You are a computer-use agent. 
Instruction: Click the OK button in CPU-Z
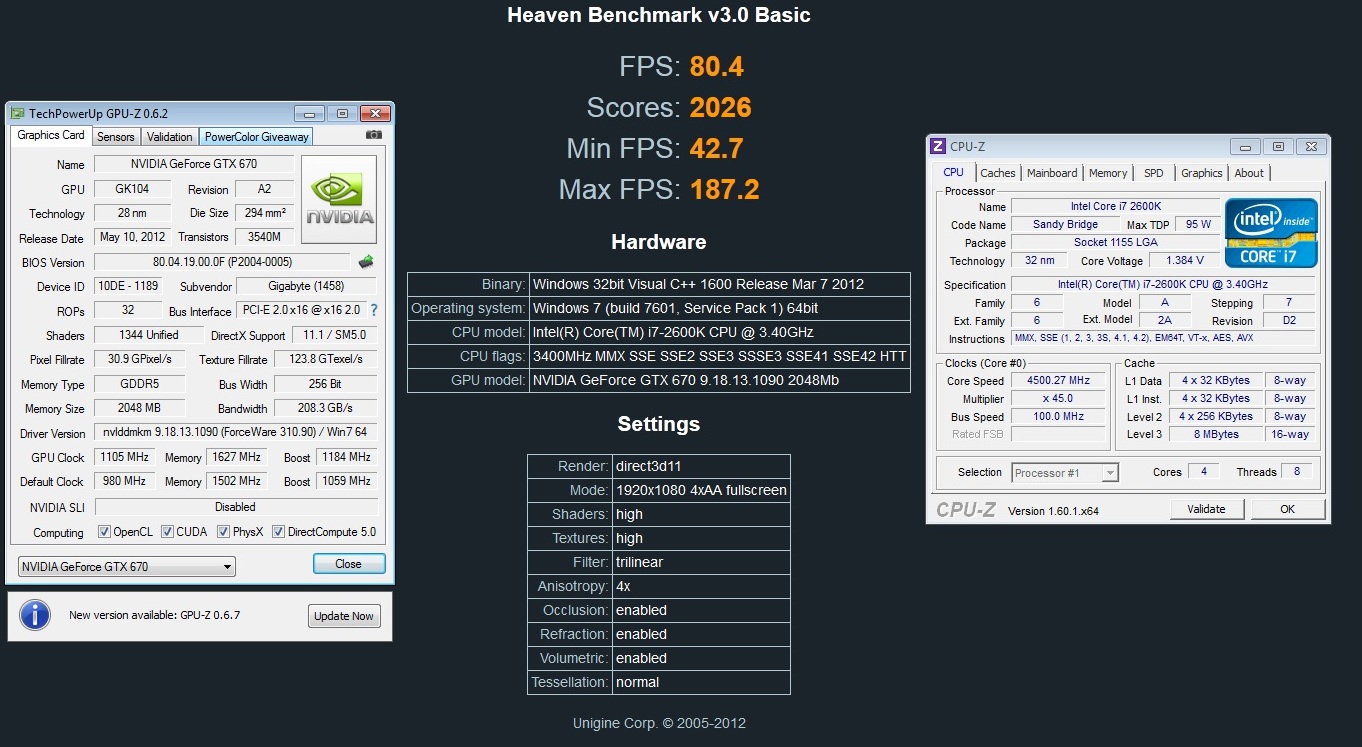coord(1287,509)
